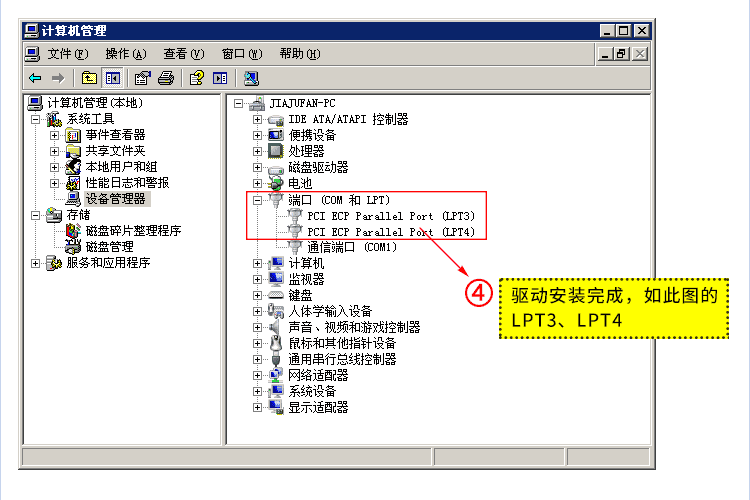Expand the 本地用户和组 node
Viewport: 750px width, 500px height.
coord(55,167)
